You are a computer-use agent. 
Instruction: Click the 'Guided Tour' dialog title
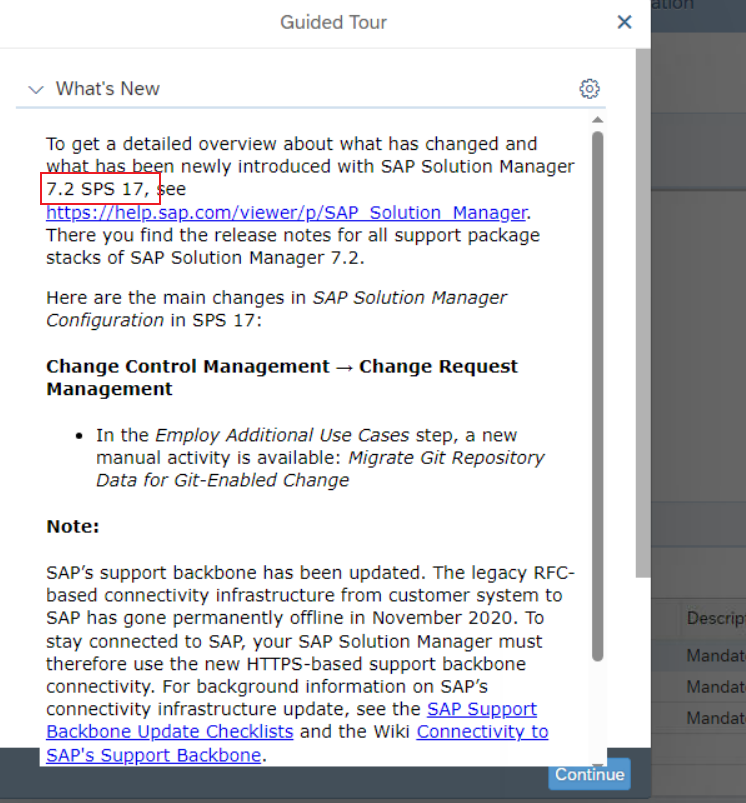click(333, 23)
